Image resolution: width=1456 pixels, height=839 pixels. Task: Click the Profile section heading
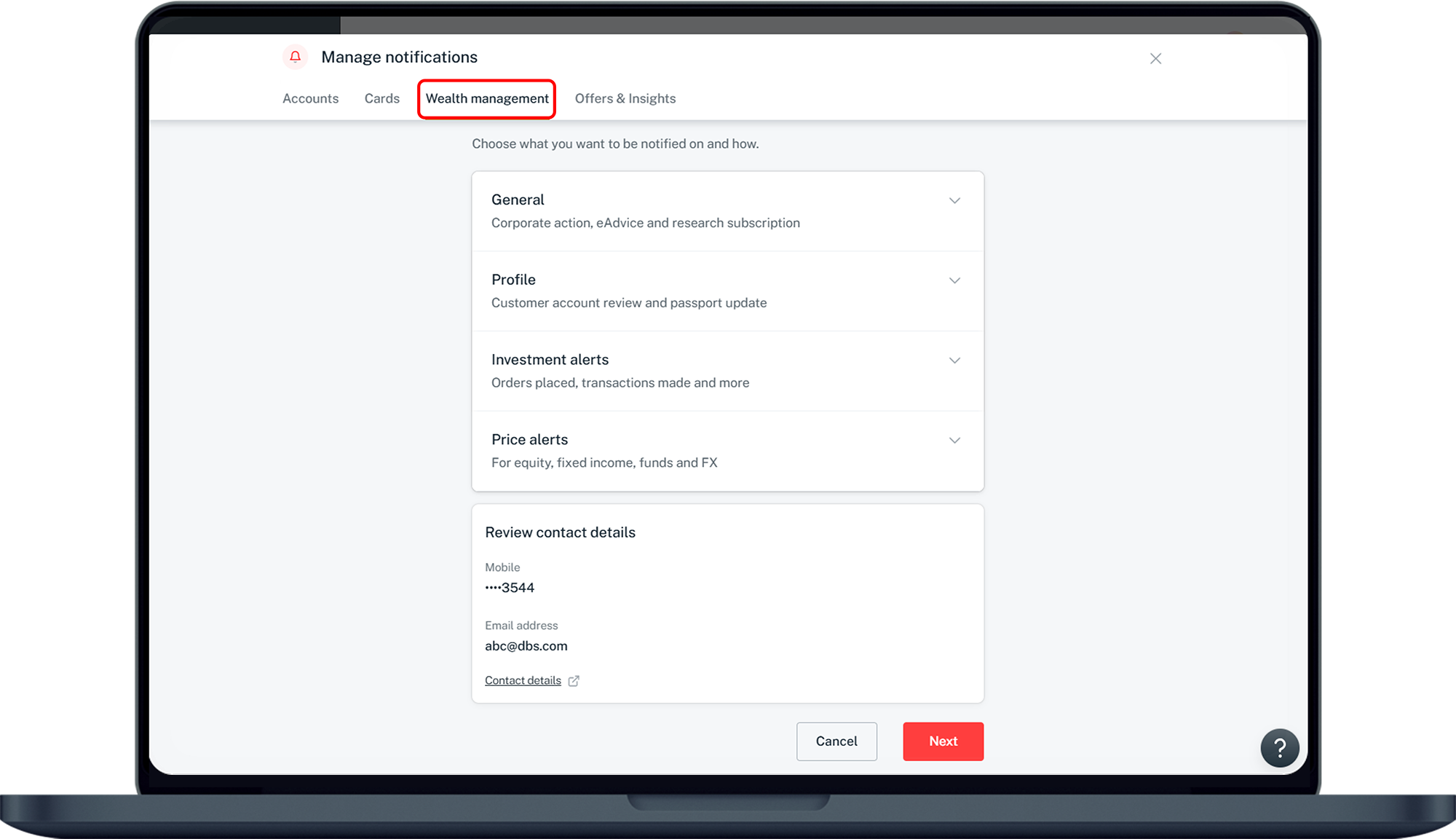(x=513, y=280)
